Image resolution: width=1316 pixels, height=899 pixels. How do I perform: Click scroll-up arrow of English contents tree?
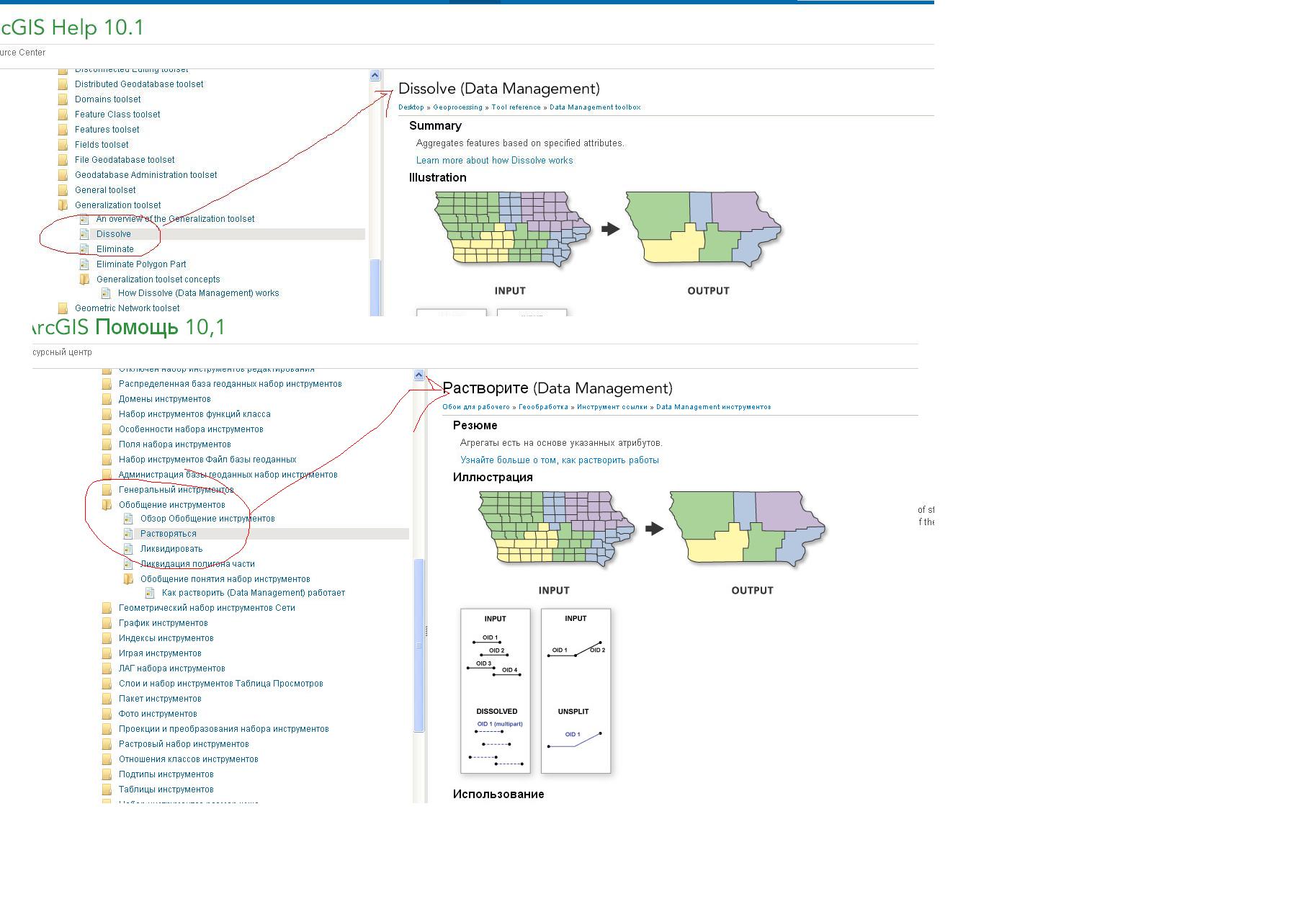[375, 75]
